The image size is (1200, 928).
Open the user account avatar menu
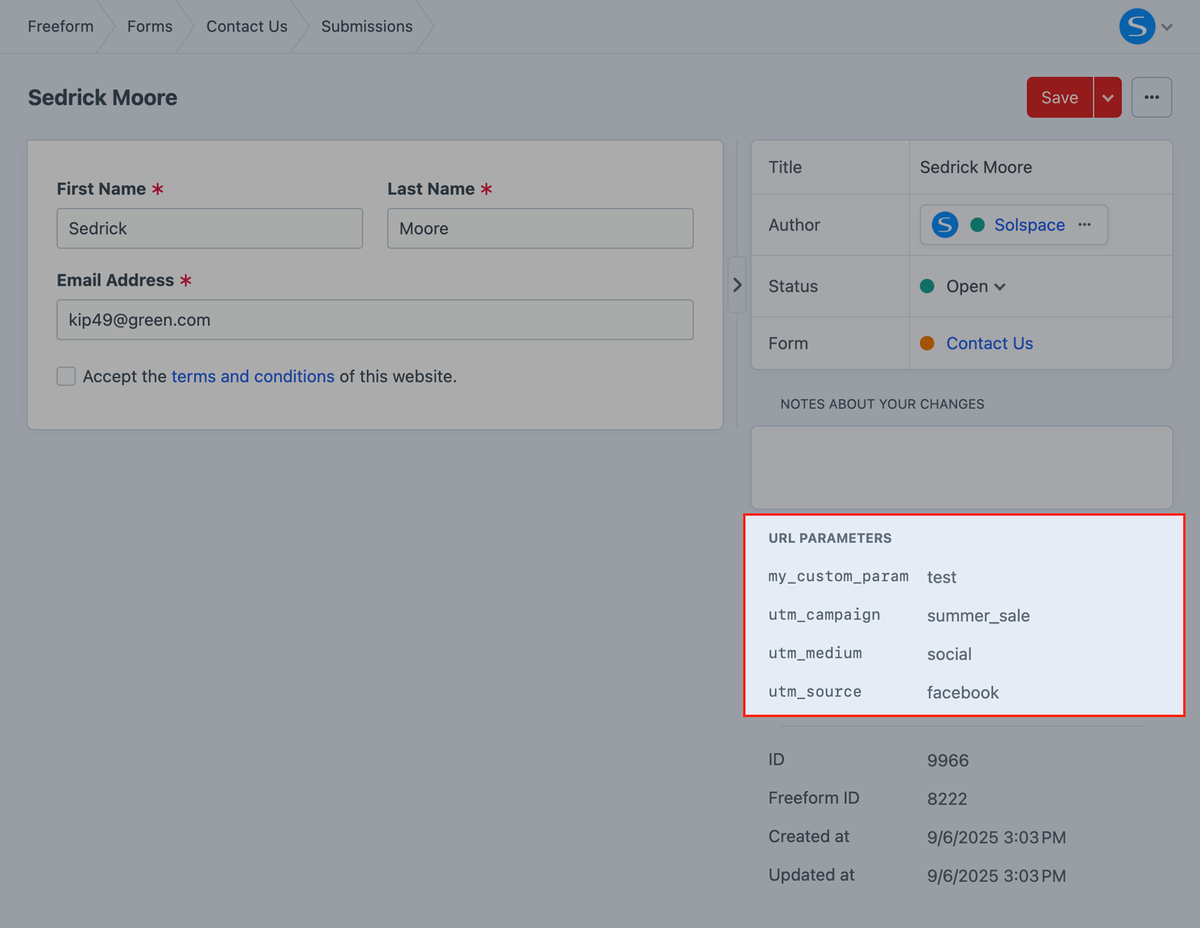click(x=1137, y=27)
